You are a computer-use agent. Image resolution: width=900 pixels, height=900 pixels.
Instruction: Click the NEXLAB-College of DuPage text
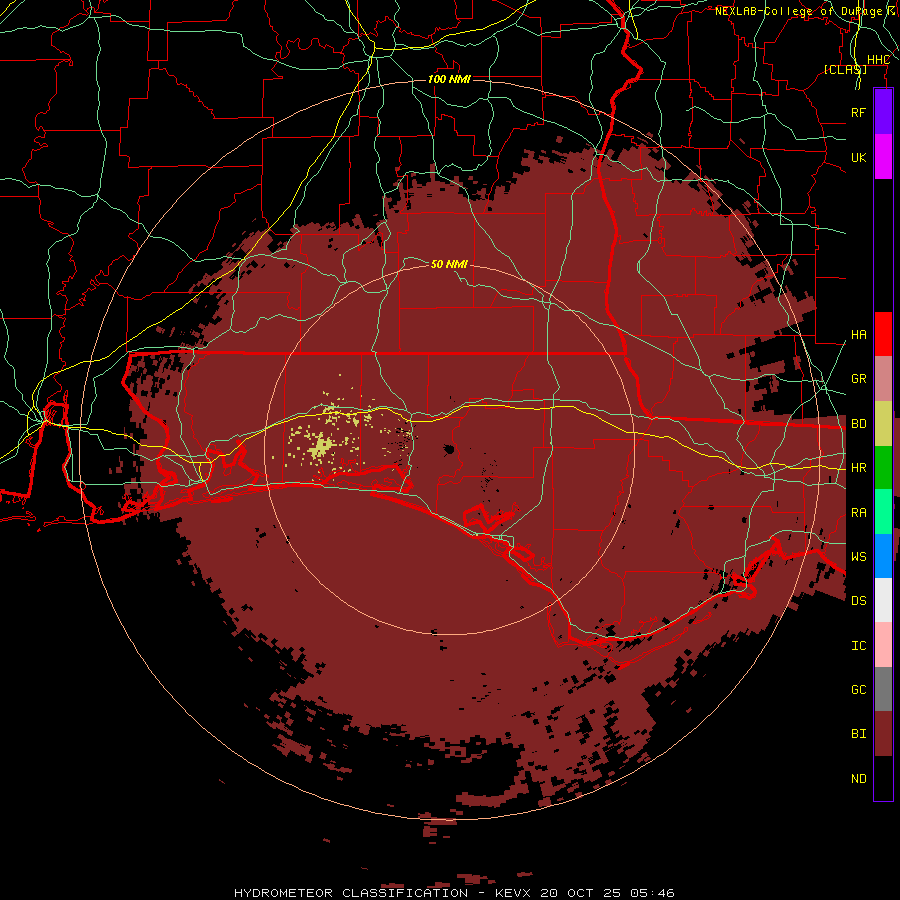[798, 11]
